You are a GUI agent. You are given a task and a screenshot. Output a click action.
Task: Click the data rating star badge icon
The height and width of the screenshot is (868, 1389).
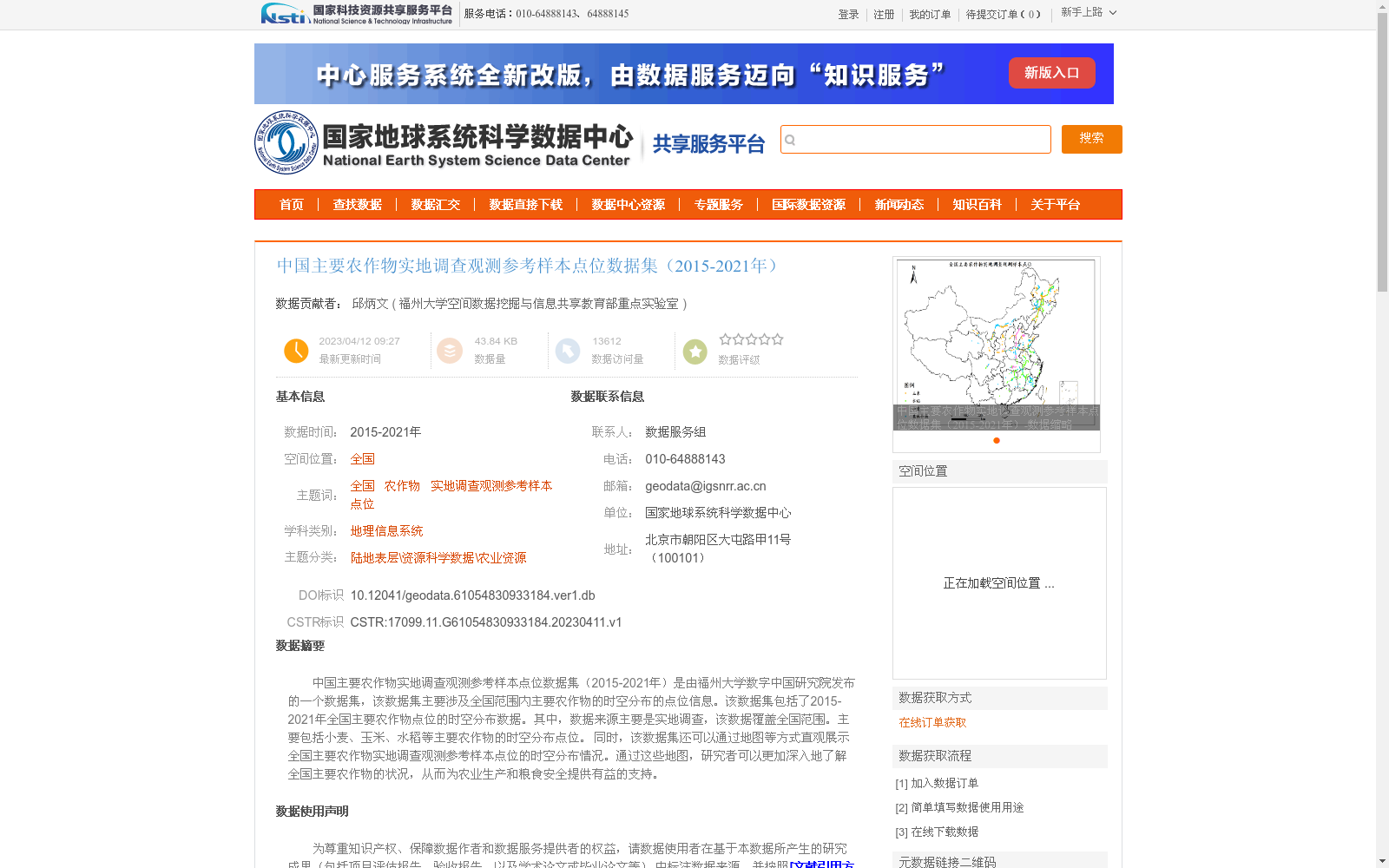[694, 352]
